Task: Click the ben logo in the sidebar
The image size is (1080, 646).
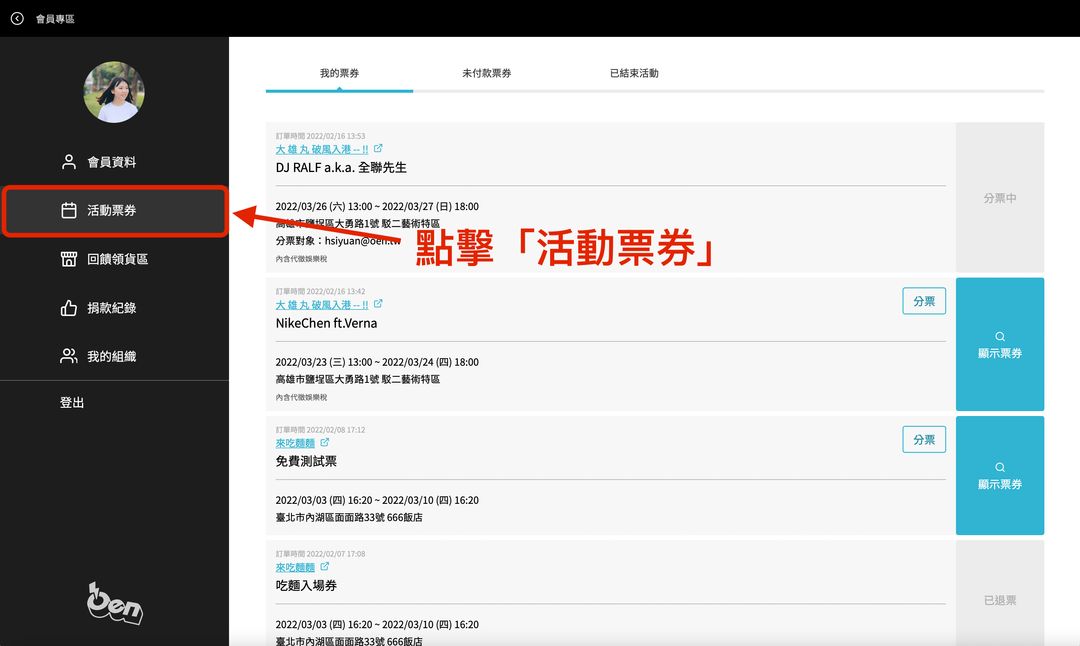Action: [x=114, y=602]
